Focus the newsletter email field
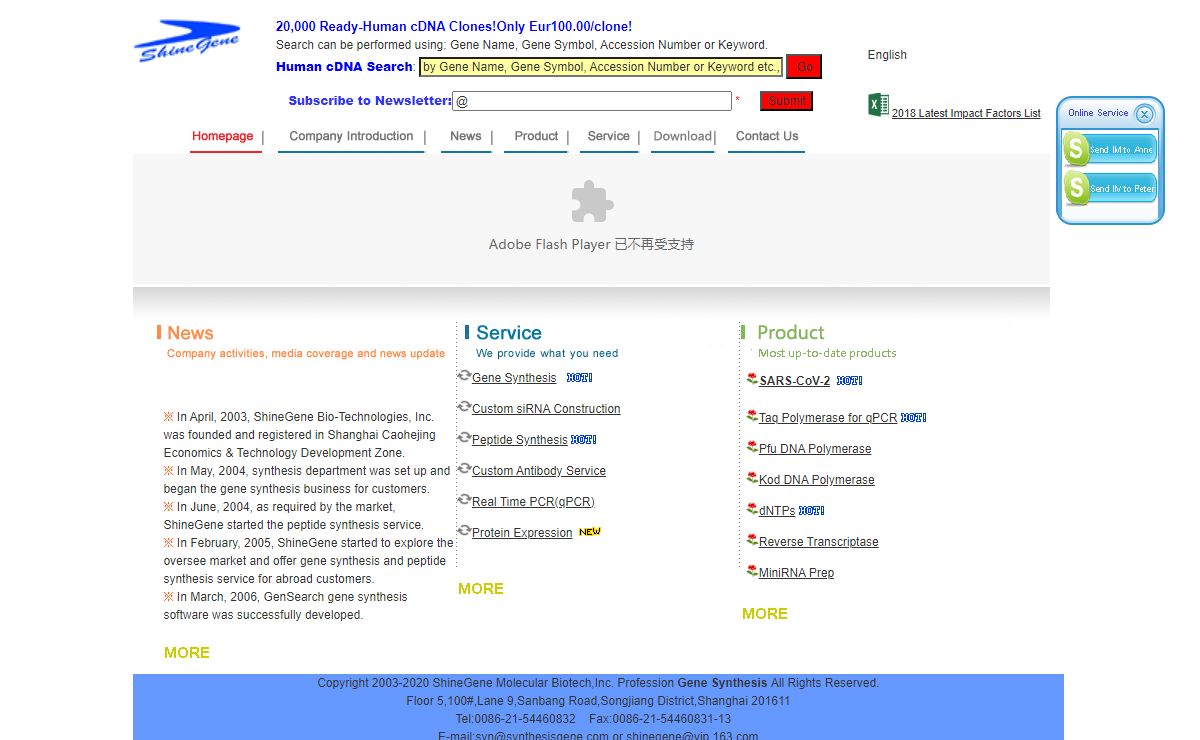This screenshot has width=1200, height=740. 592,101
